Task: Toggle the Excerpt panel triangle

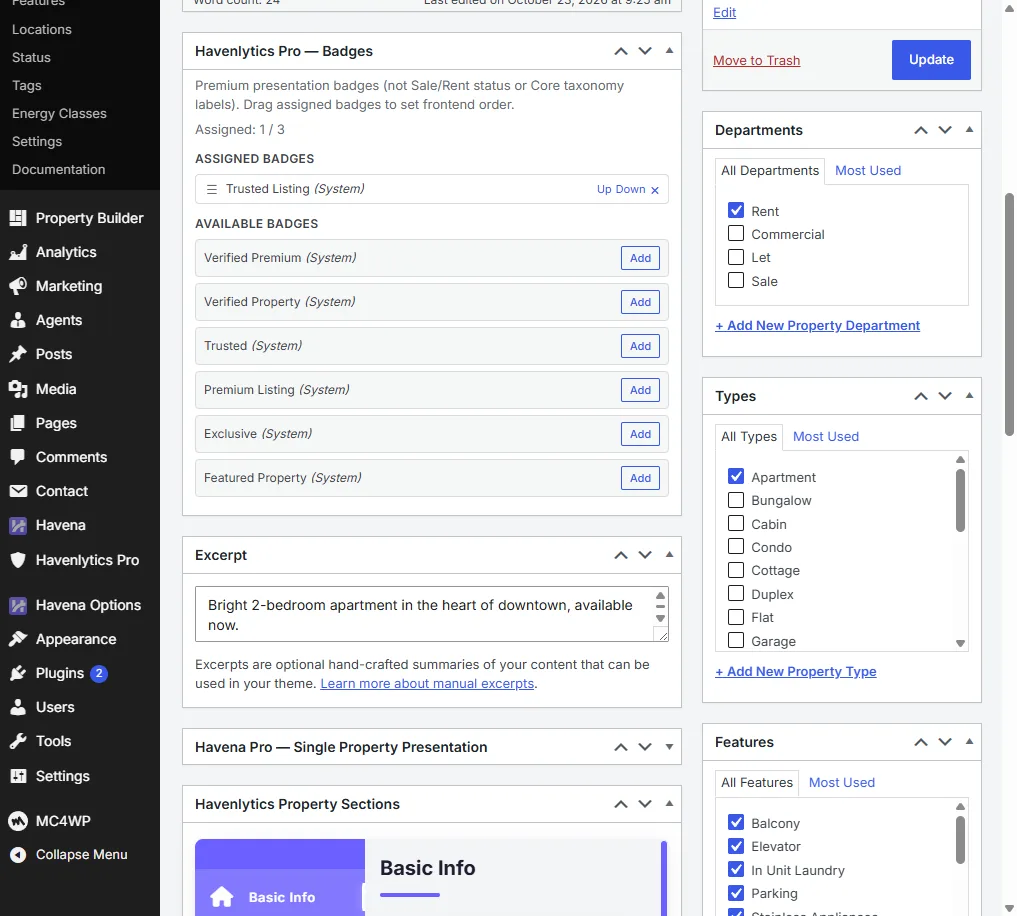Action: click(669, 555)
